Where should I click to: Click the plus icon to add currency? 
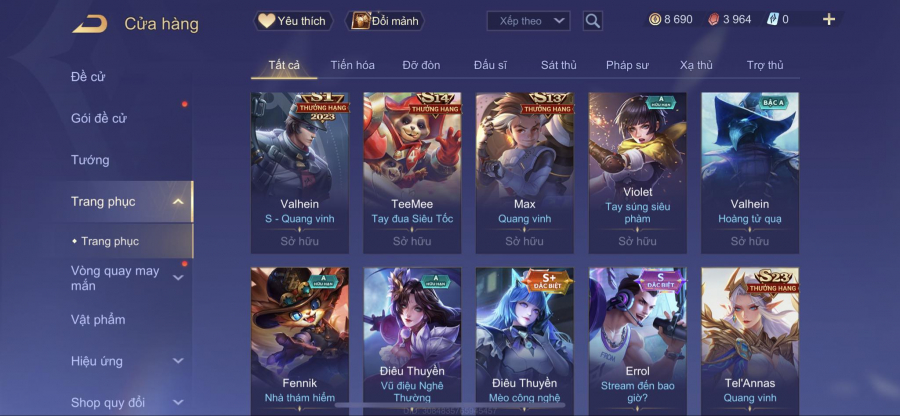828,20
